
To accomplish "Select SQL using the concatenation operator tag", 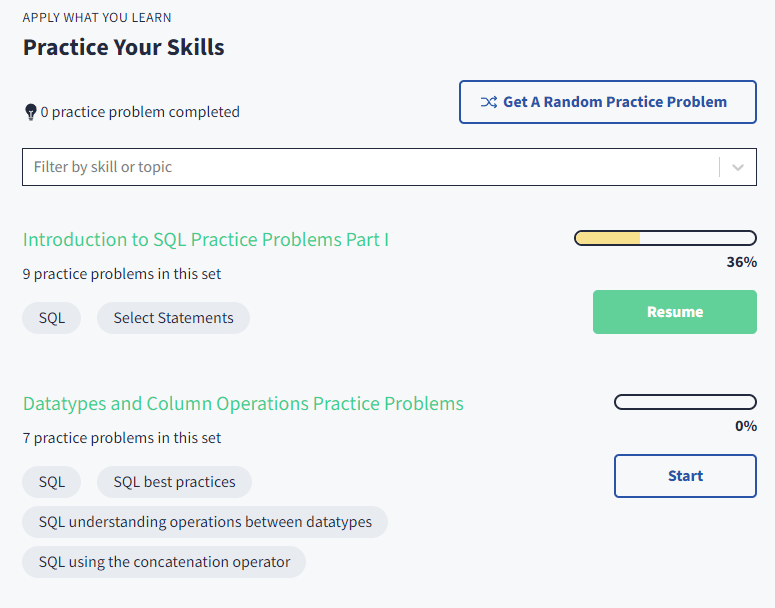I will (164, 562).
